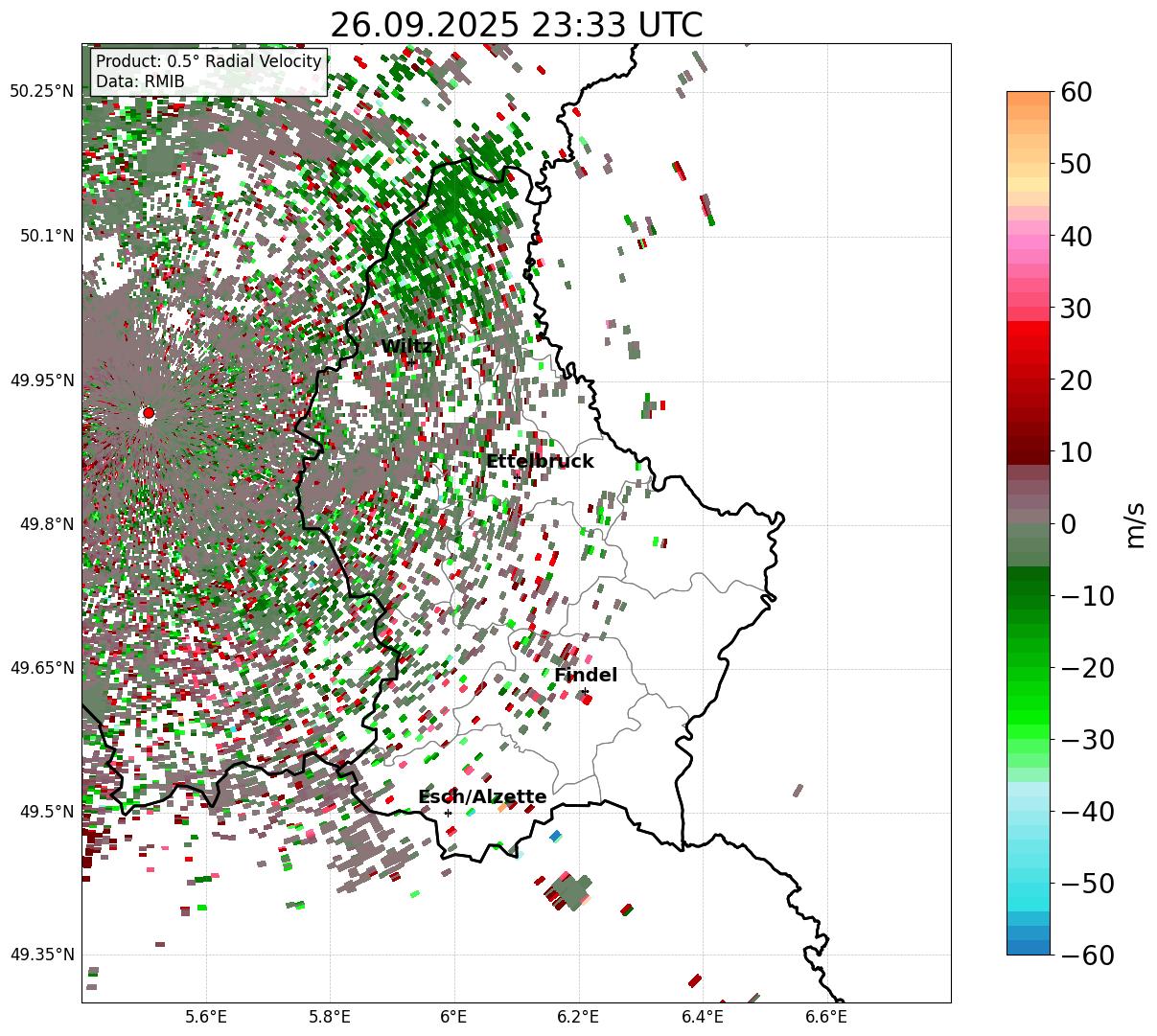Click the colorbar value 60

click(x=1077, y=92)
